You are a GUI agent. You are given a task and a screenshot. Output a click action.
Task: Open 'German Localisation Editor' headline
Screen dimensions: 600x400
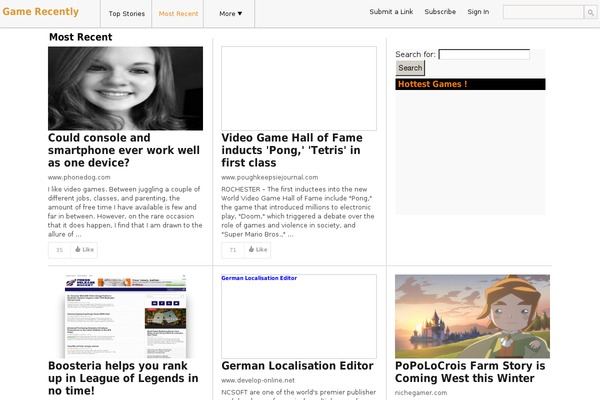[297, 366]
